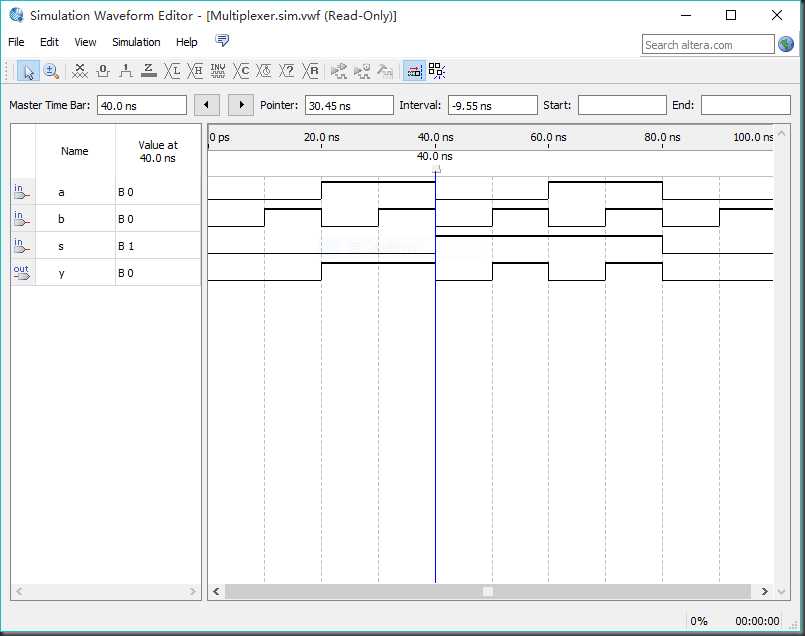Viewport: 805px width, 636px height.
Task: Click the 0% progress status
Action: (699, 621)
